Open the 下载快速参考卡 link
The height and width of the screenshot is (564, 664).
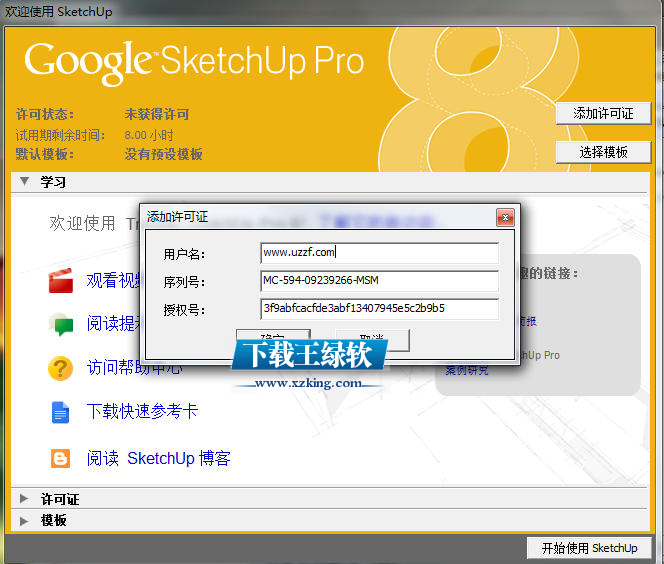pos(142,411)
